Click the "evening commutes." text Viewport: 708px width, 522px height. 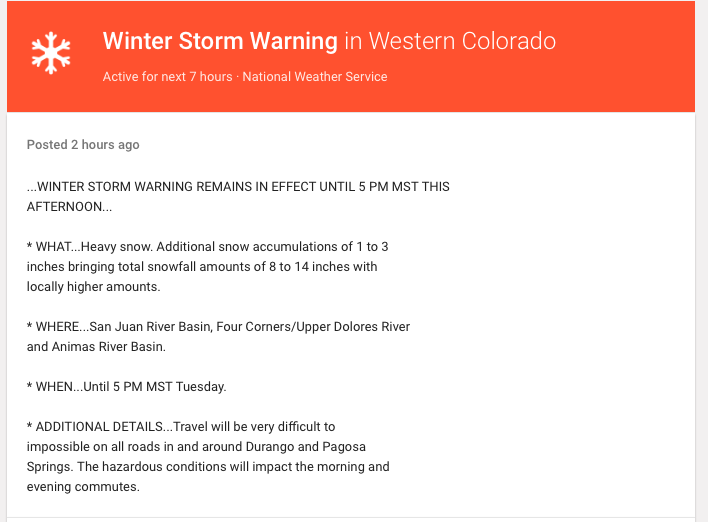pos(83,487)
